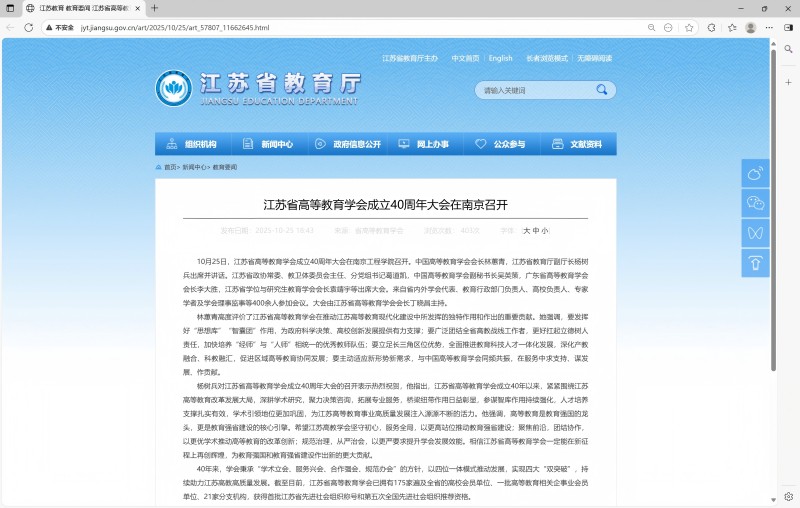This screenshot has height=508, width=800.
Task: Toggle 长者浏览模式 elder browsing mode
Action: click(x=547, y=58)
